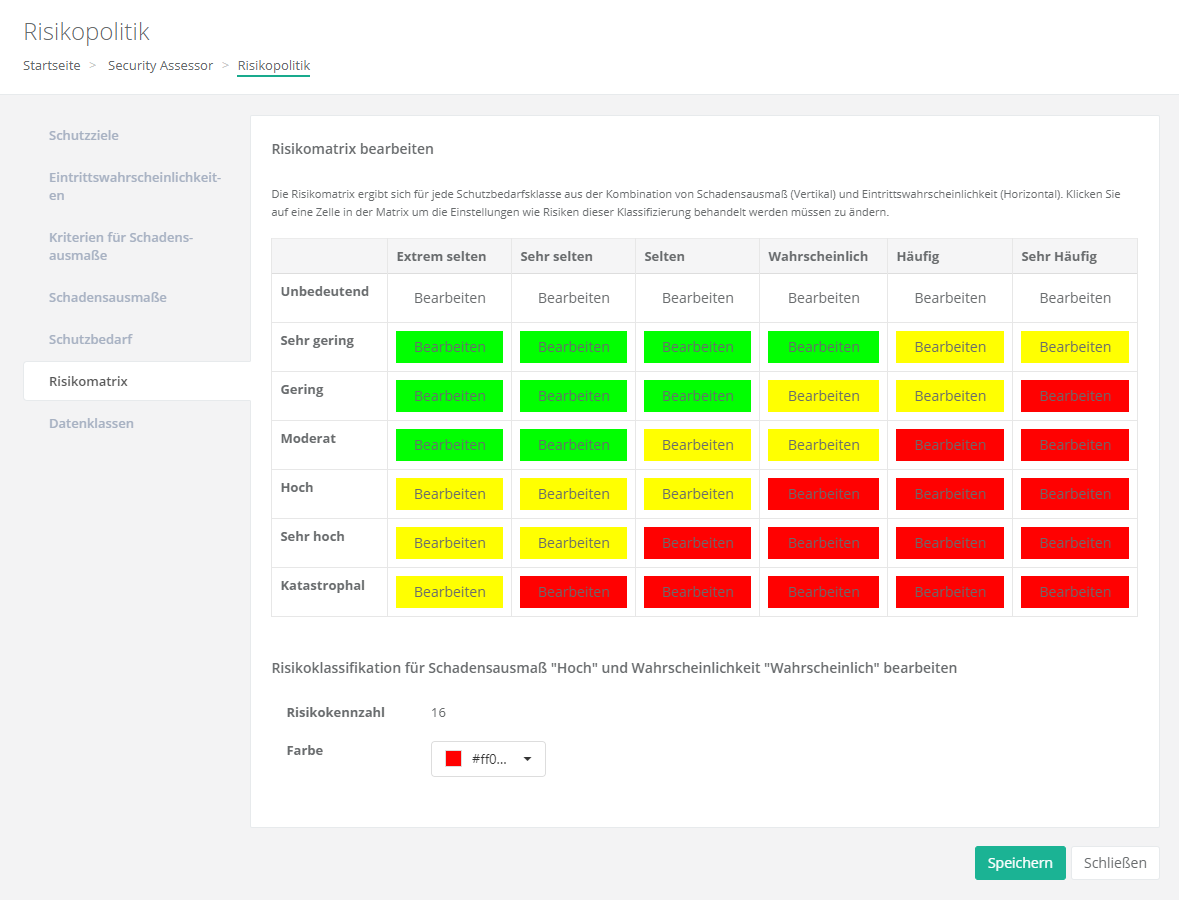Viewport: 1179px width, 900px height.
Task: Navigate to Datenklassen in the sidebar
Action: point(91,423)
